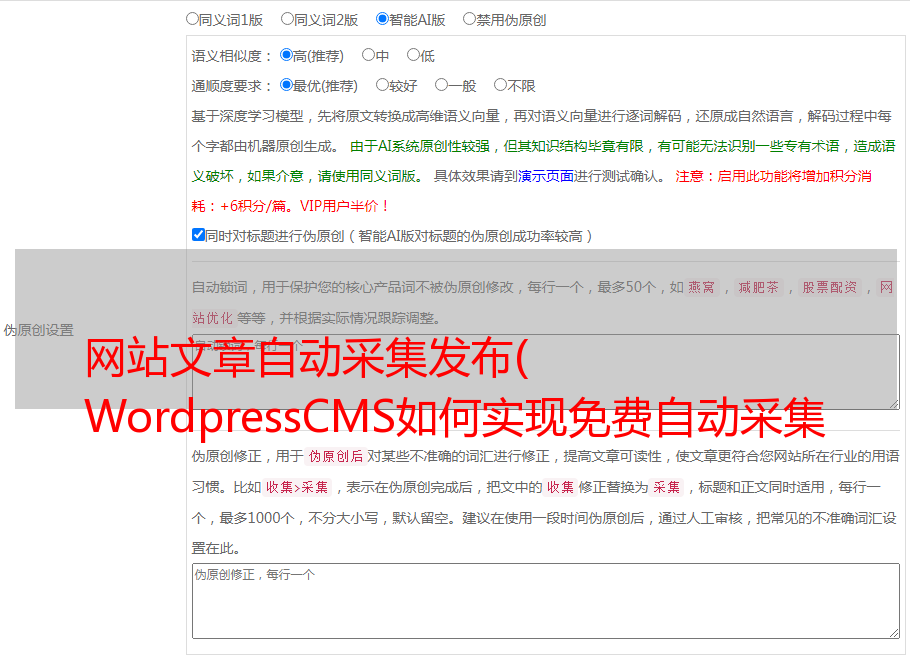Click the 通顺度要求 label

(232, 87)
